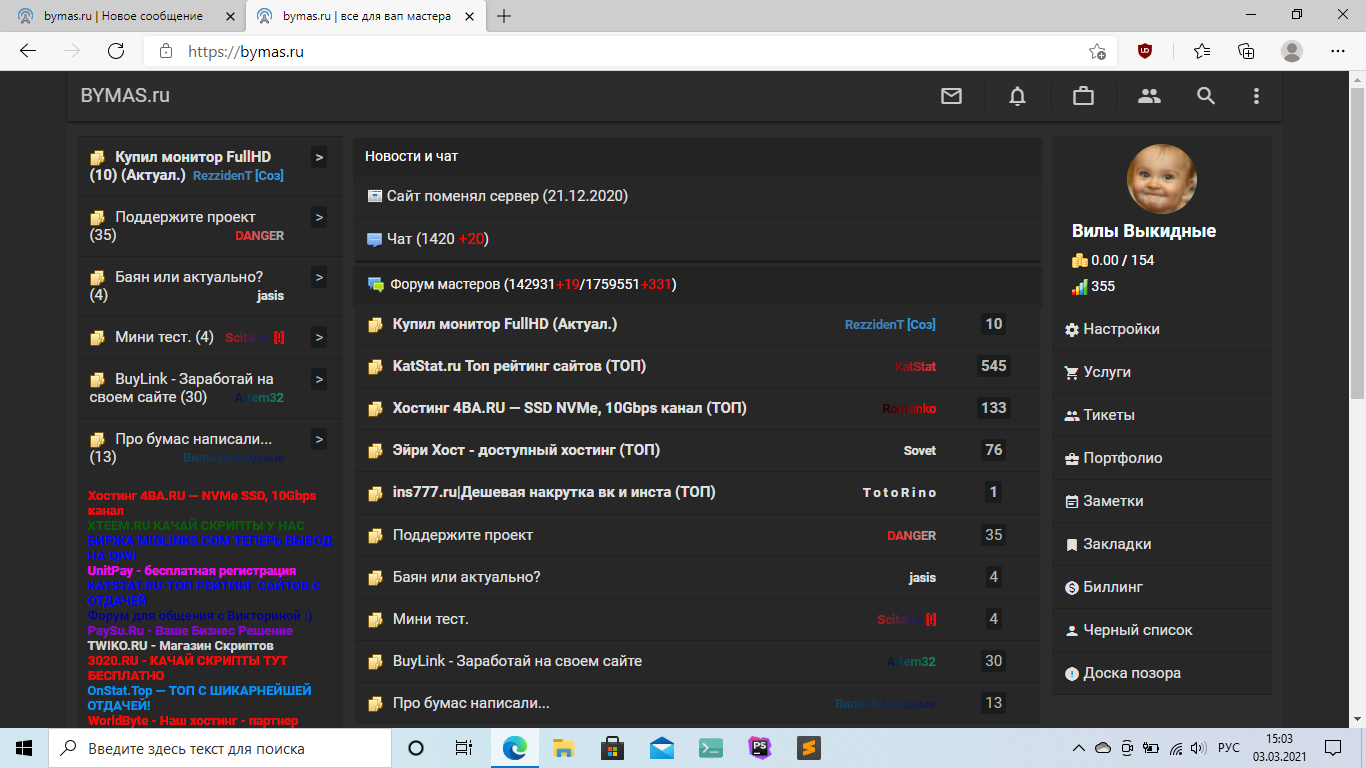Click arrow next to sidebar 'Мини тест.'

(x=319, y=337)
